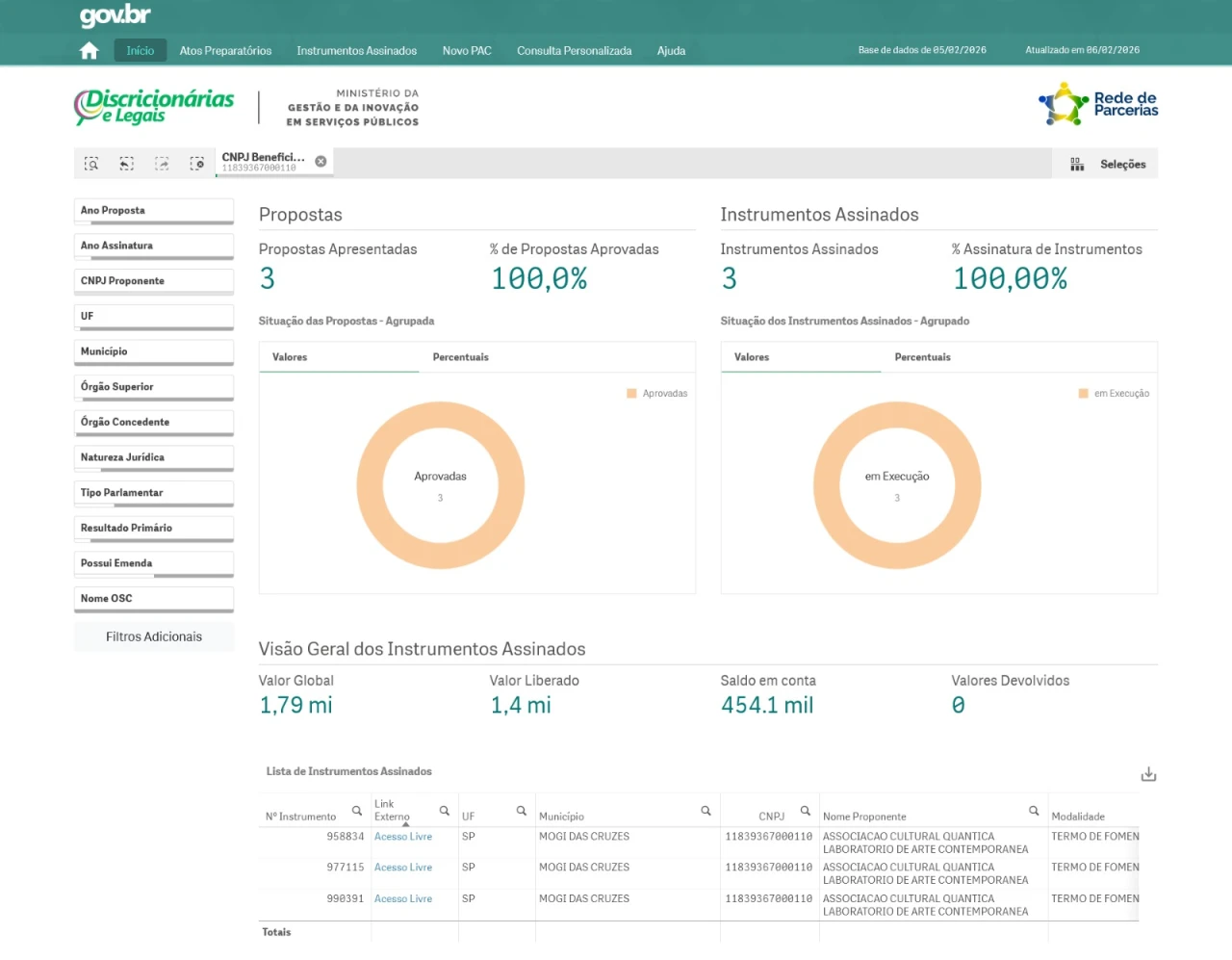Expand the Ano Proposta filter
Screen dimensions: 1232x960
tap(153, 211)
